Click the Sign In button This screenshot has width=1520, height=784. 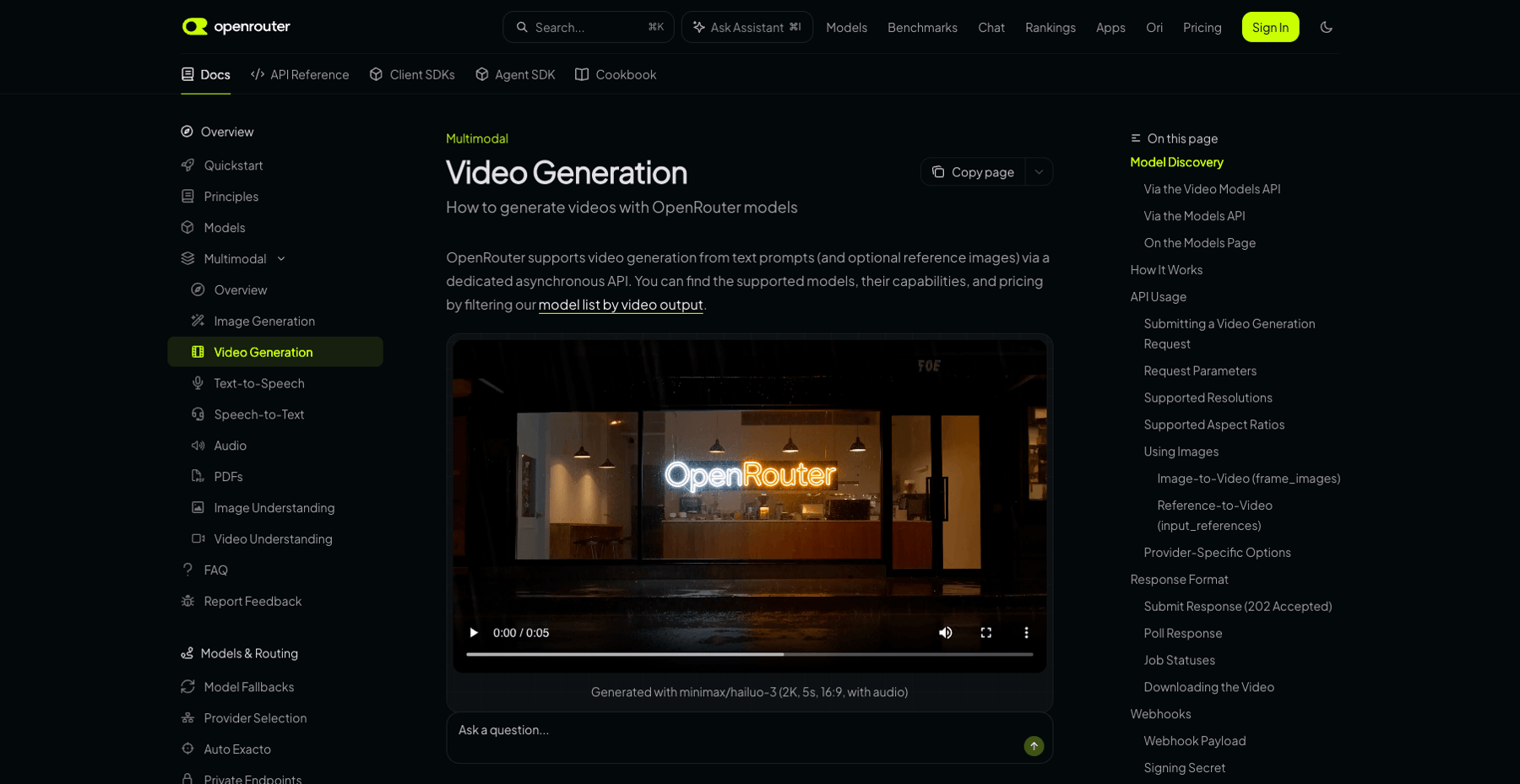1270,27
